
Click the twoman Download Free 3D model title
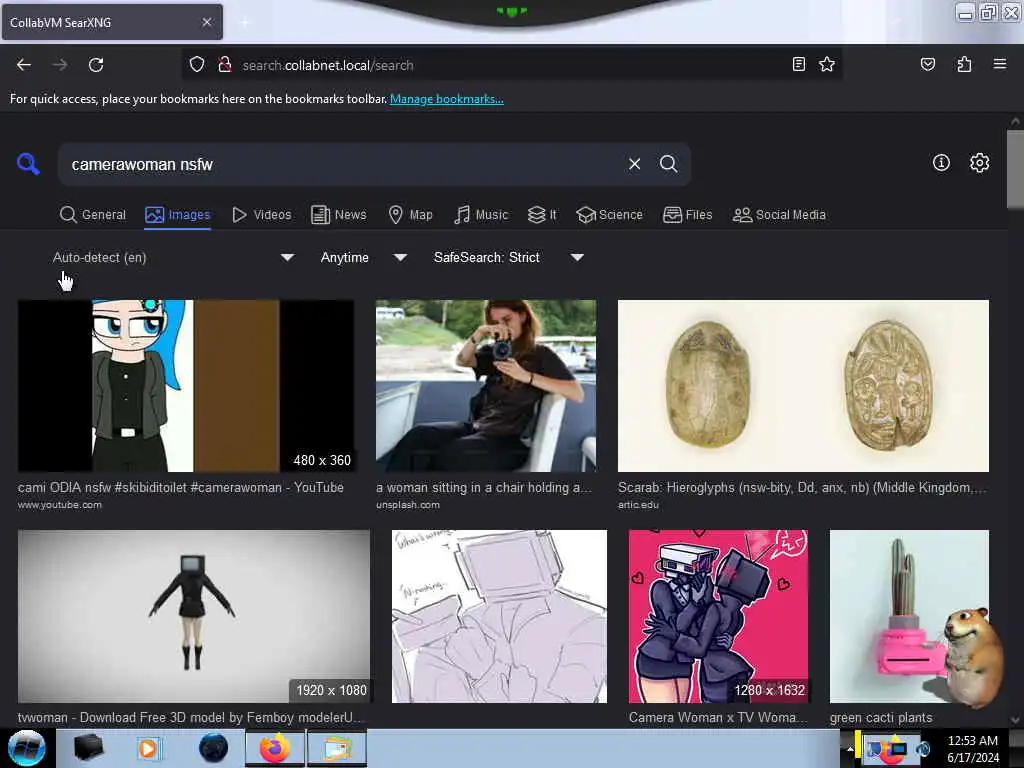point(190,717)
